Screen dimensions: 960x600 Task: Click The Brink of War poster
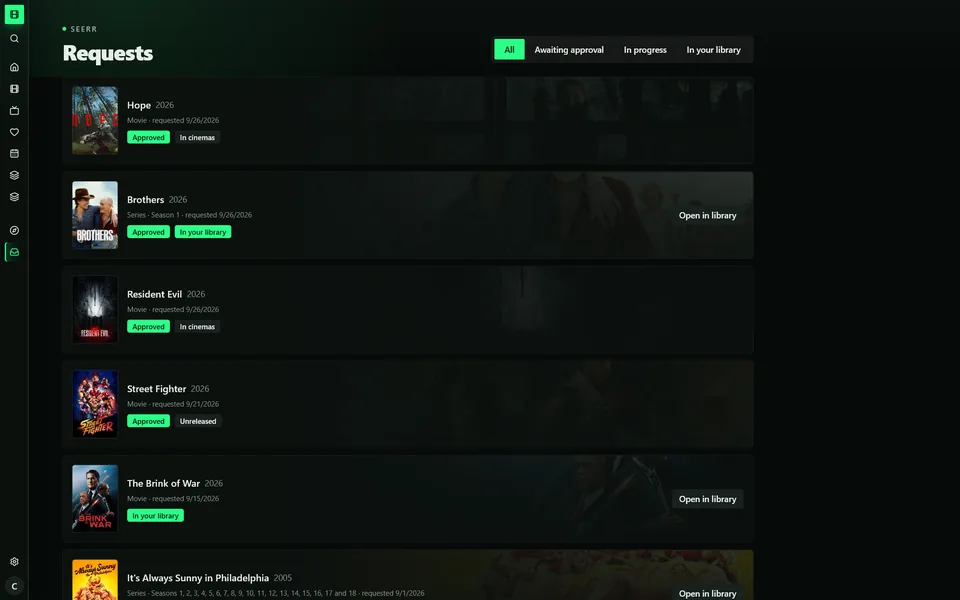click(x=95, y=498)
